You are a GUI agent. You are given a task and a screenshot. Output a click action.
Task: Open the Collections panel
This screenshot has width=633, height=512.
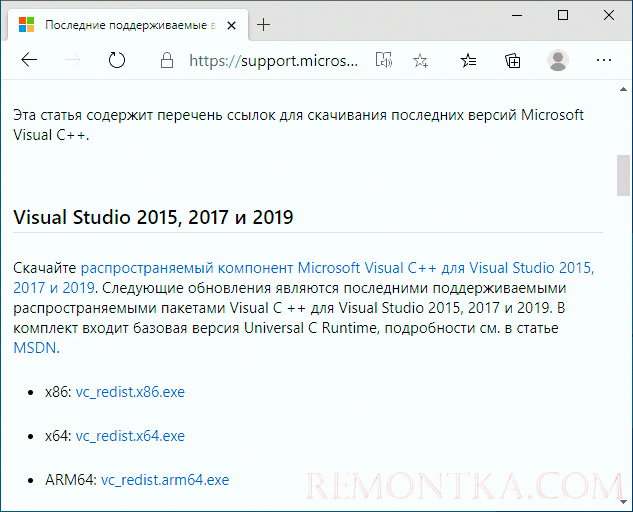tap(513, 61)
